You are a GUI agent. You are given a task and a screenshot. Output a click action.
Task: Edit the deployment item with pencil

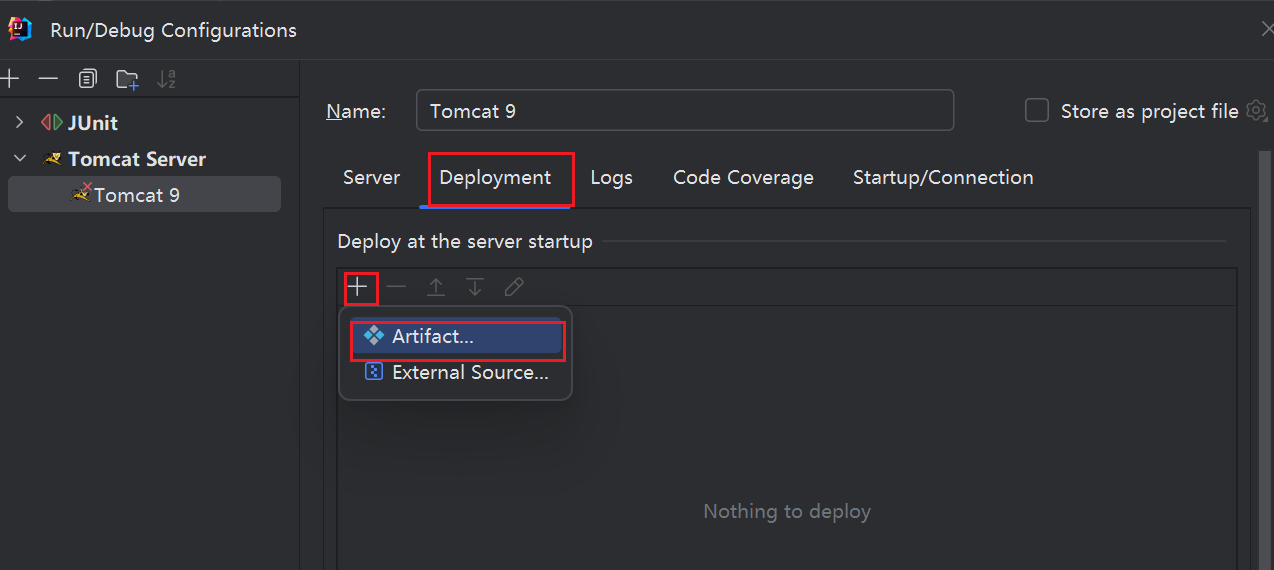pyautogui.click(x=514, y=288)
